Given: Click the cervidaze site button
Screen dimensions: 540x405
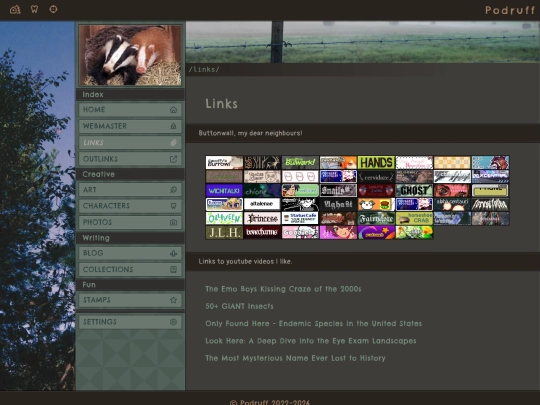Looking at the screenshot, I should click(376, 177).
